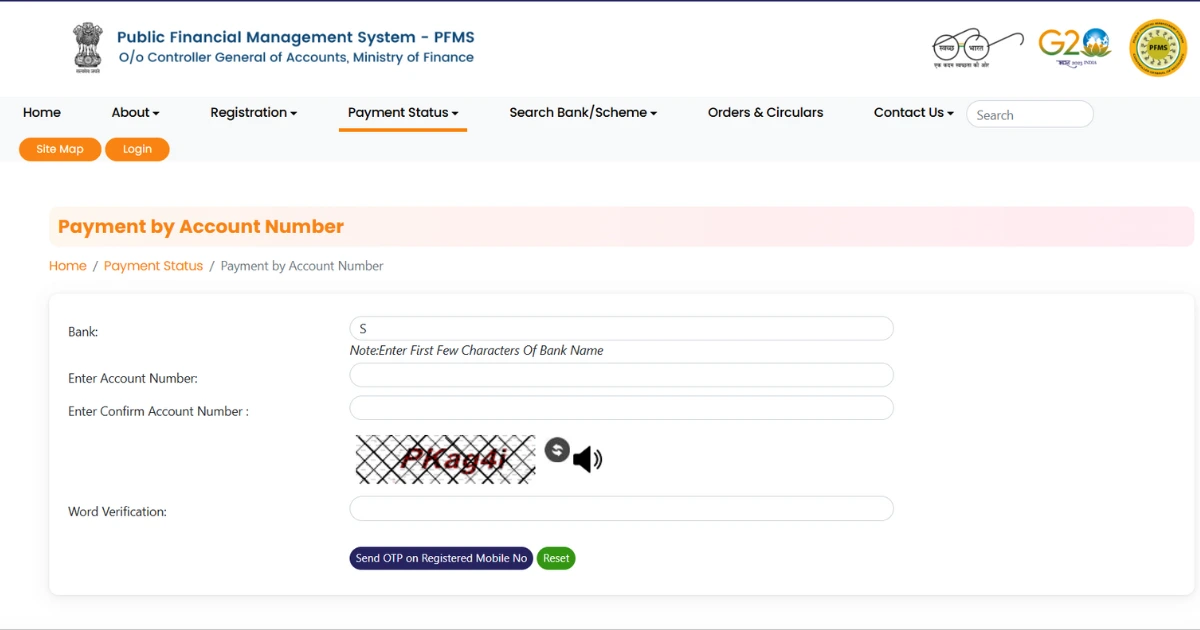This screenshot has height=630, width=1200.
Task: Click the national emblem logo
Action: click(87, 48)
